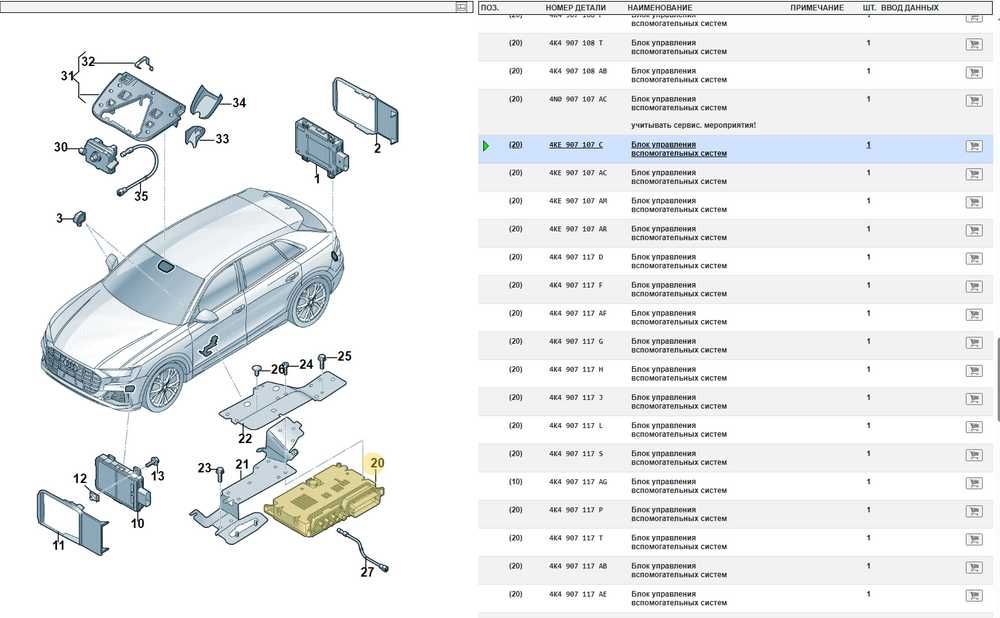Click the parts list vertical scrollbar
Image resolution: width=1000 pixels, height=618 pixels.
[x=996, y=379]
